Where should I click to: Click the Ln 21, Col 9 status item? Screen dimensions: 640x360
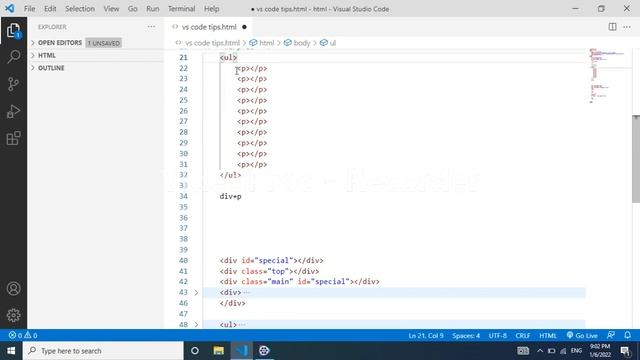click(426, 336)
